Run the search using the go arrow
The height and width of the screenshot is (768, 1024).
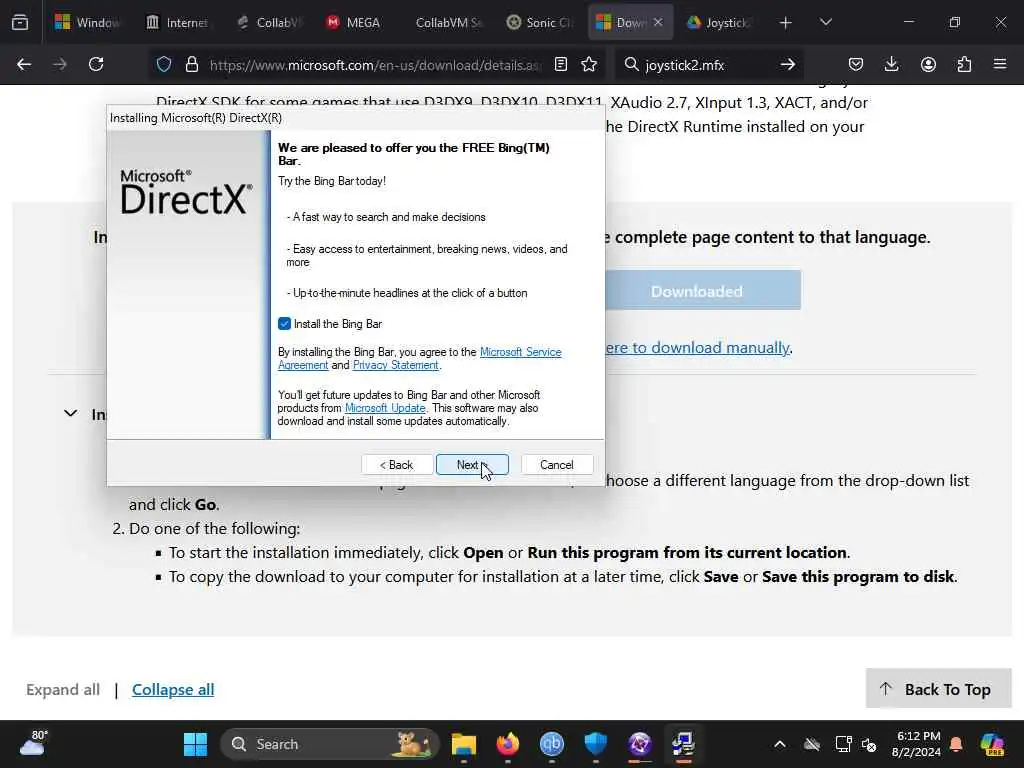point(788,64)
